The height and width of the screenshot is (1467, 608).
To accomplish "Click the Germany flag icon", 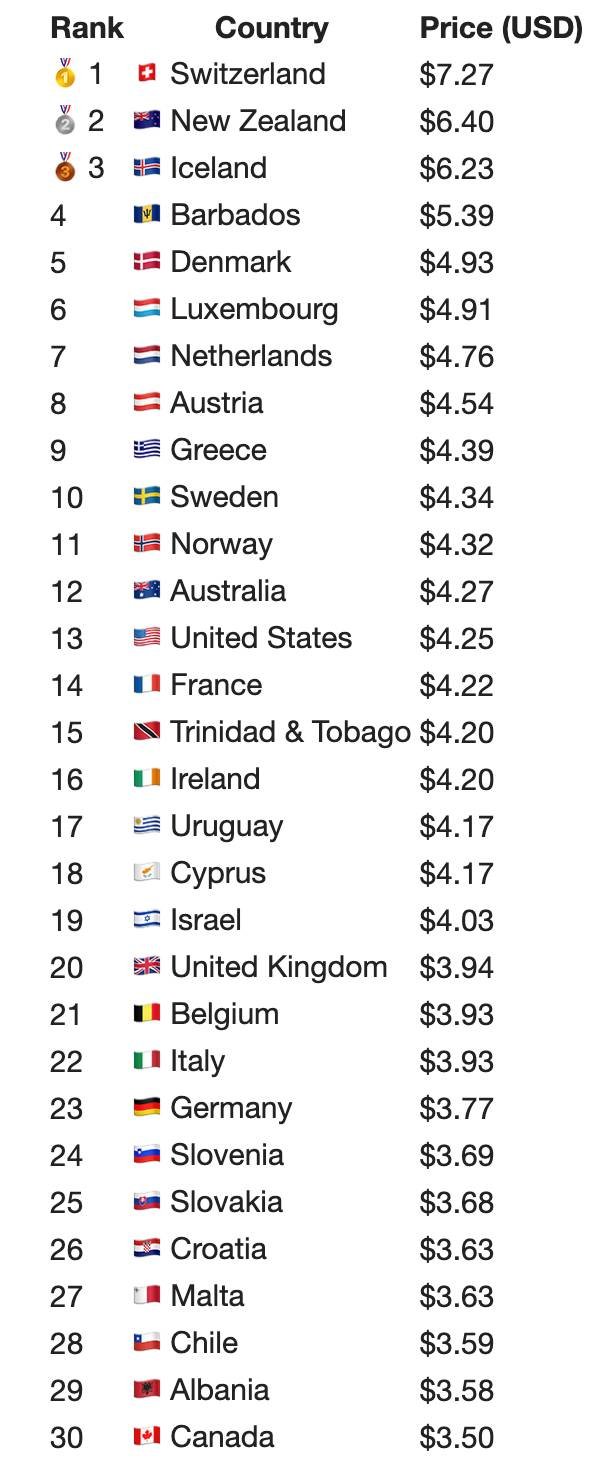I will coord(147,1108).
